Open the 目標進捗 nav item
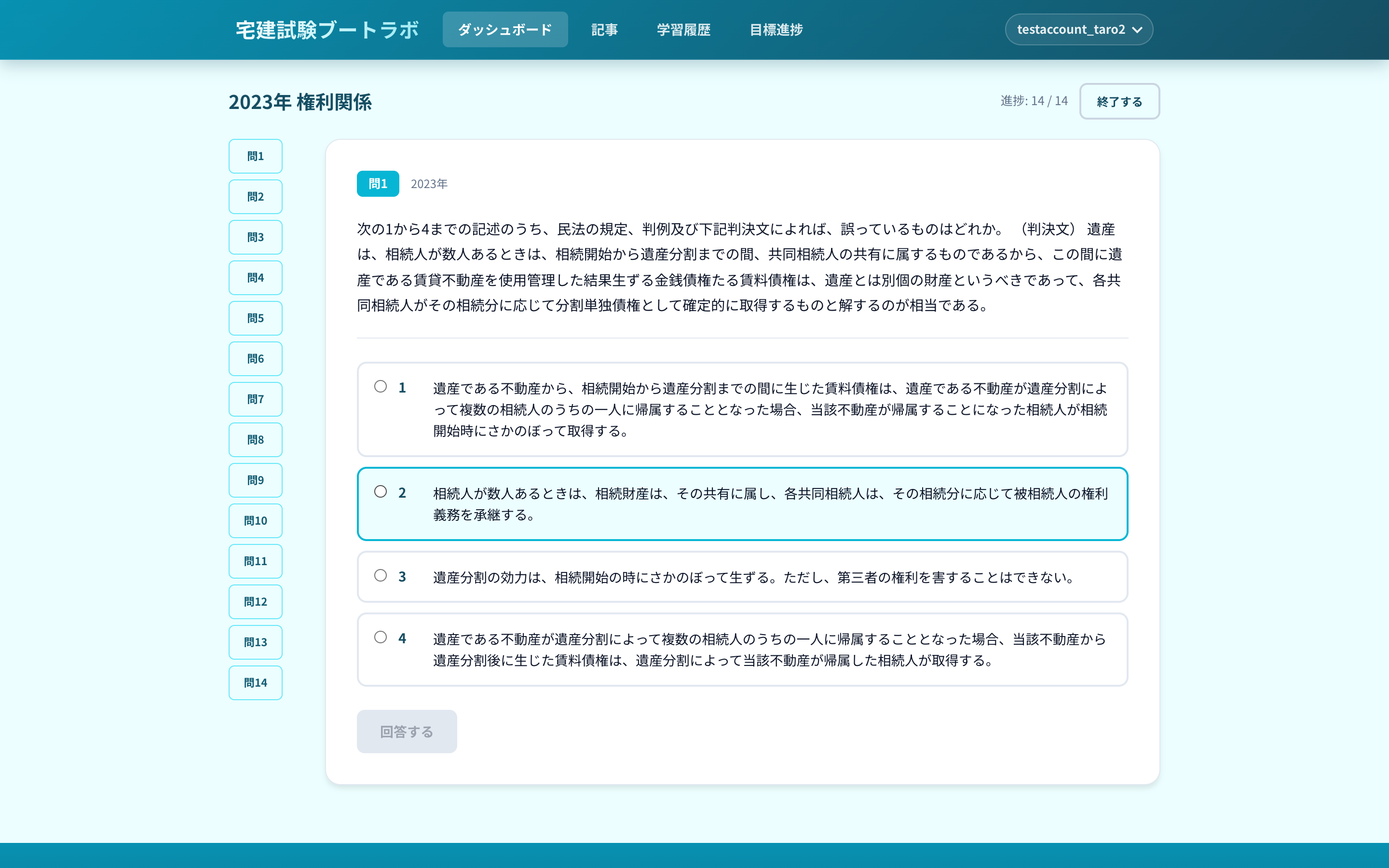Image resolution: width=1389 pixels, height=868 pixels. 776,29
